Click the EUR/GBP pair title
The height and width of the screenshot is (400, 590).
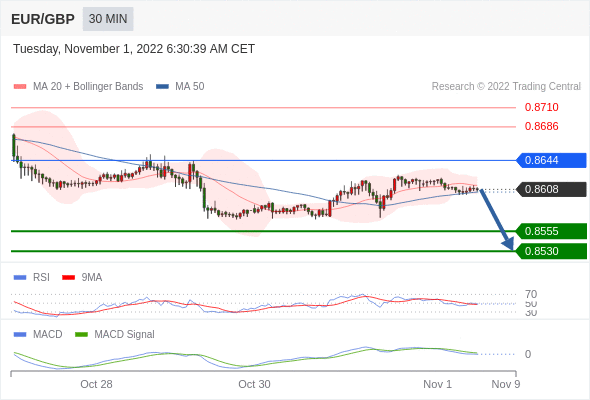click(43, 19)
